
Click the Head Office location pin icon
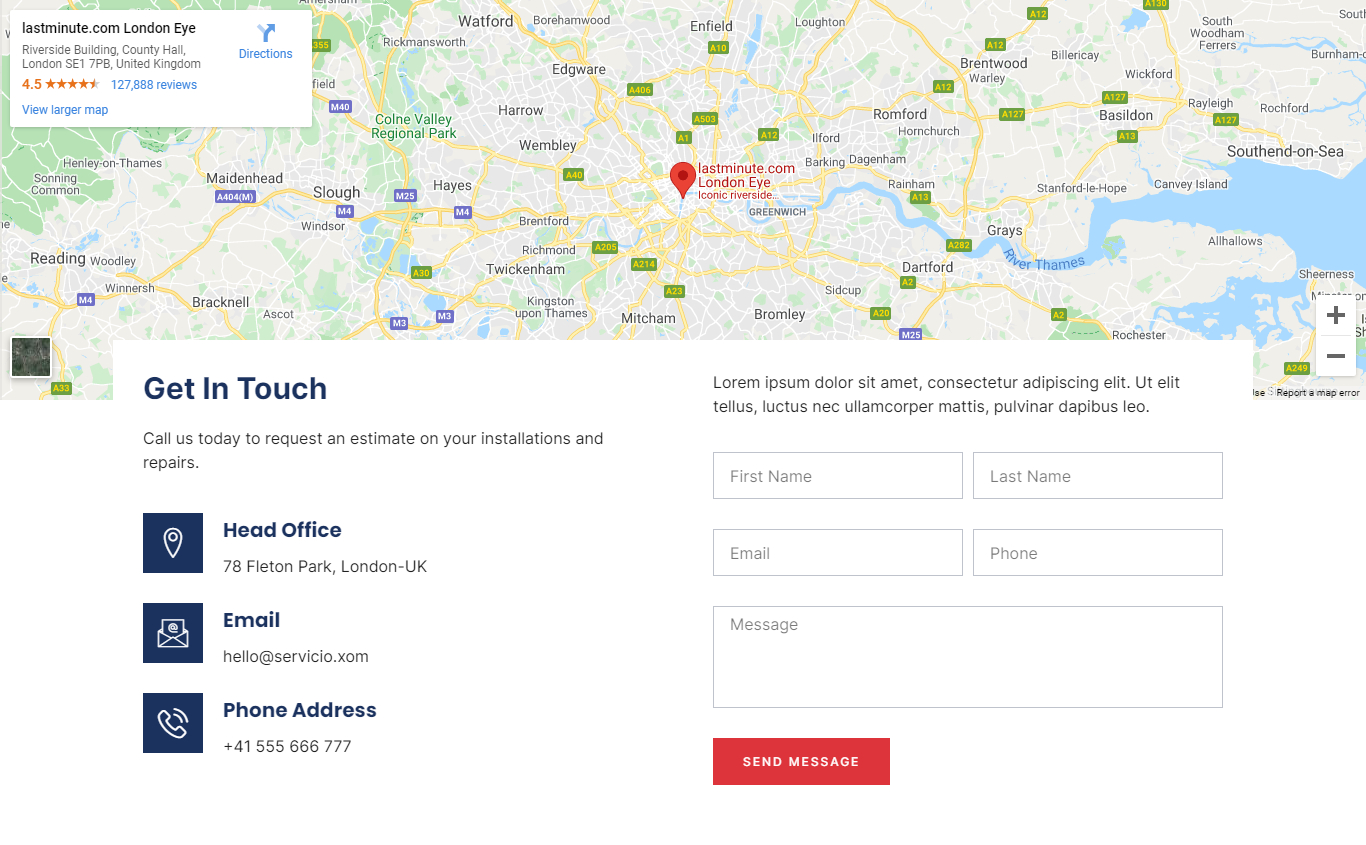click(x=173, y=543)
